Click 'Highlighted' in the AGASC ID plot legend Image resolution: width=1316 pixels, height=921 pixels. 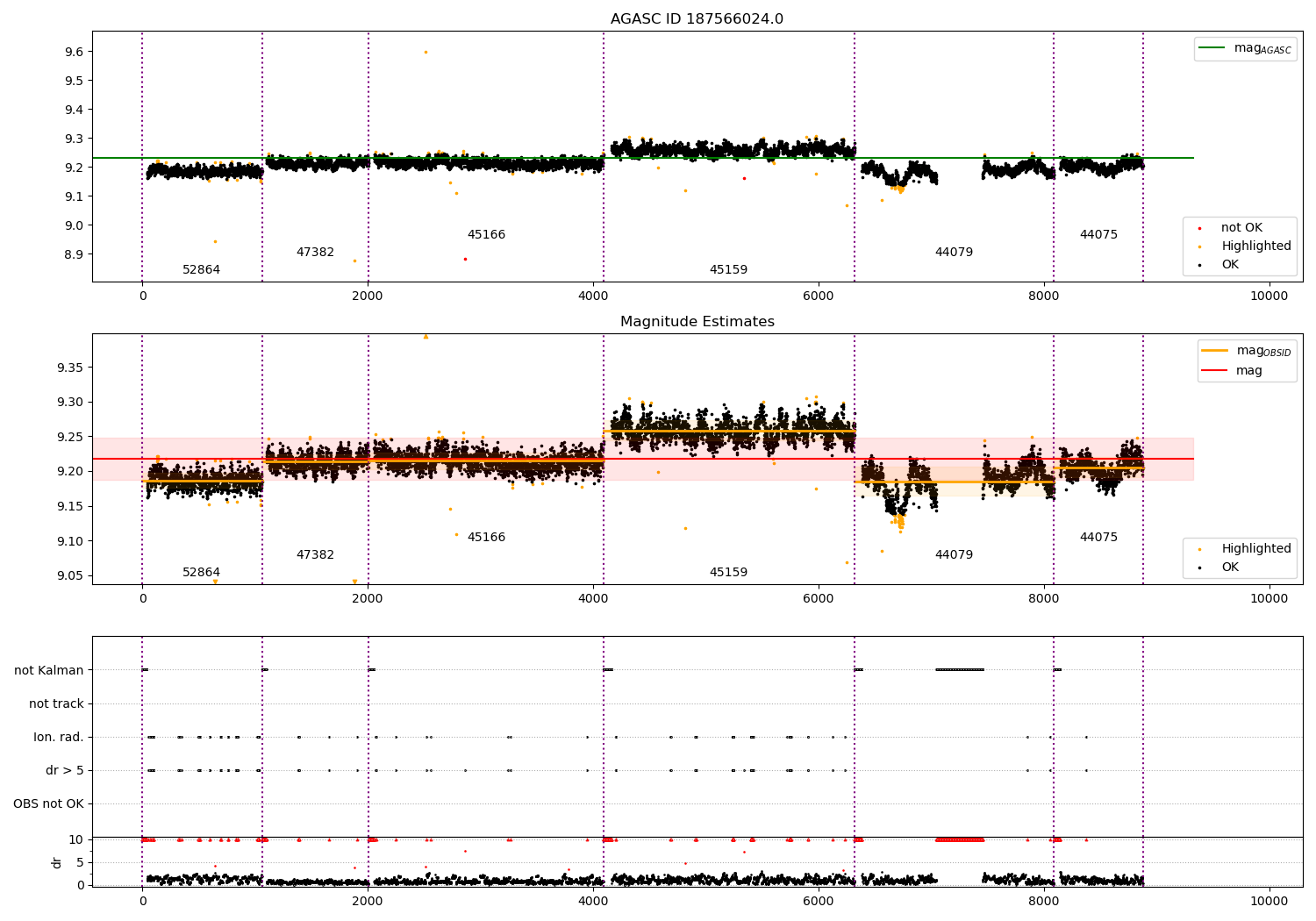pos(1256,246)
